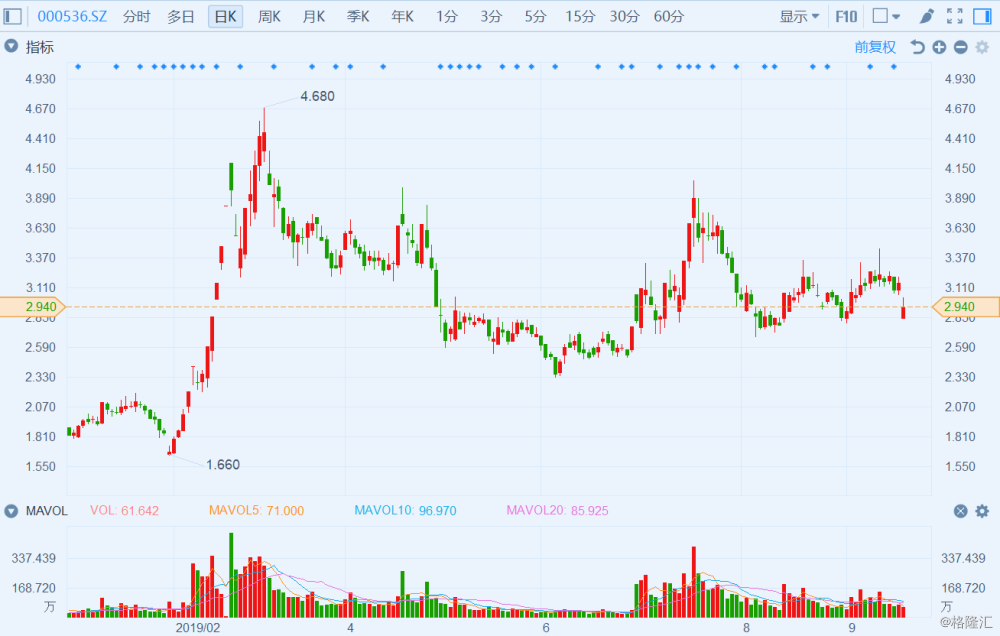This screenshot has width=1000, height=636.
Task: Click the MAVOL10: 96.970 legend
Action: click(x=405, y=510)
